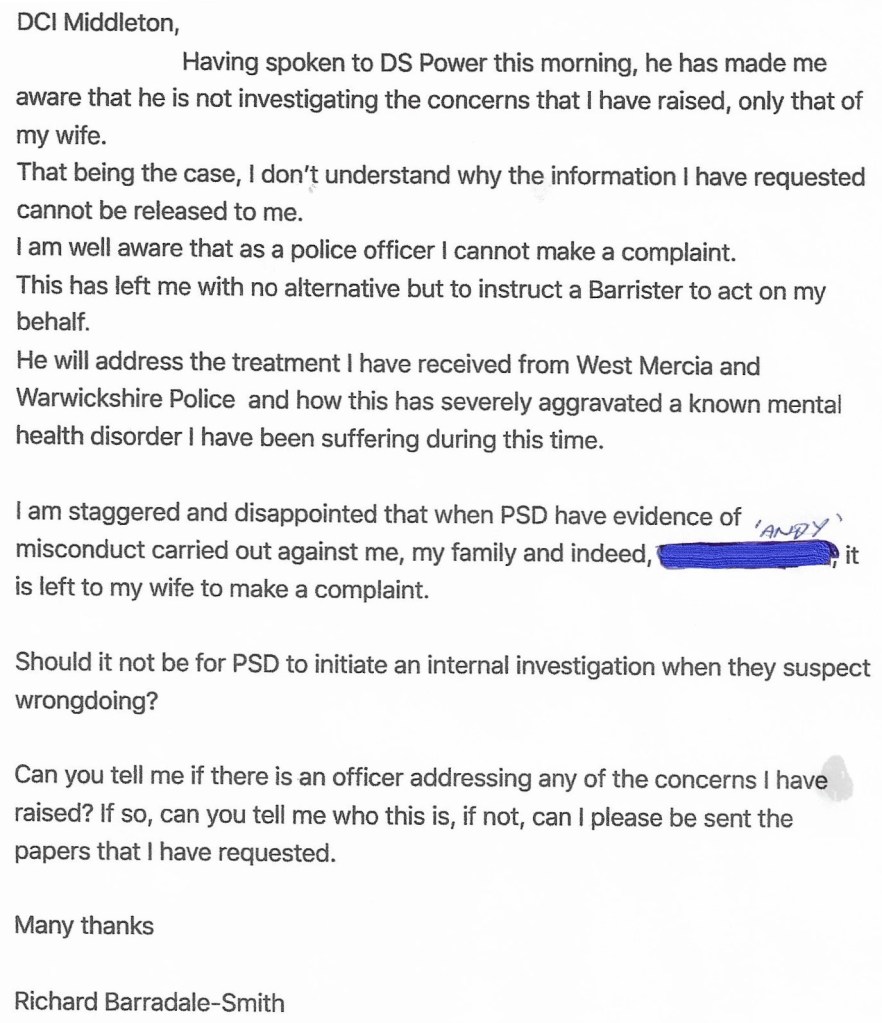882x1023 pixels.
Task: Click the "Many thanks" closing line
Action: pos(84,925)
